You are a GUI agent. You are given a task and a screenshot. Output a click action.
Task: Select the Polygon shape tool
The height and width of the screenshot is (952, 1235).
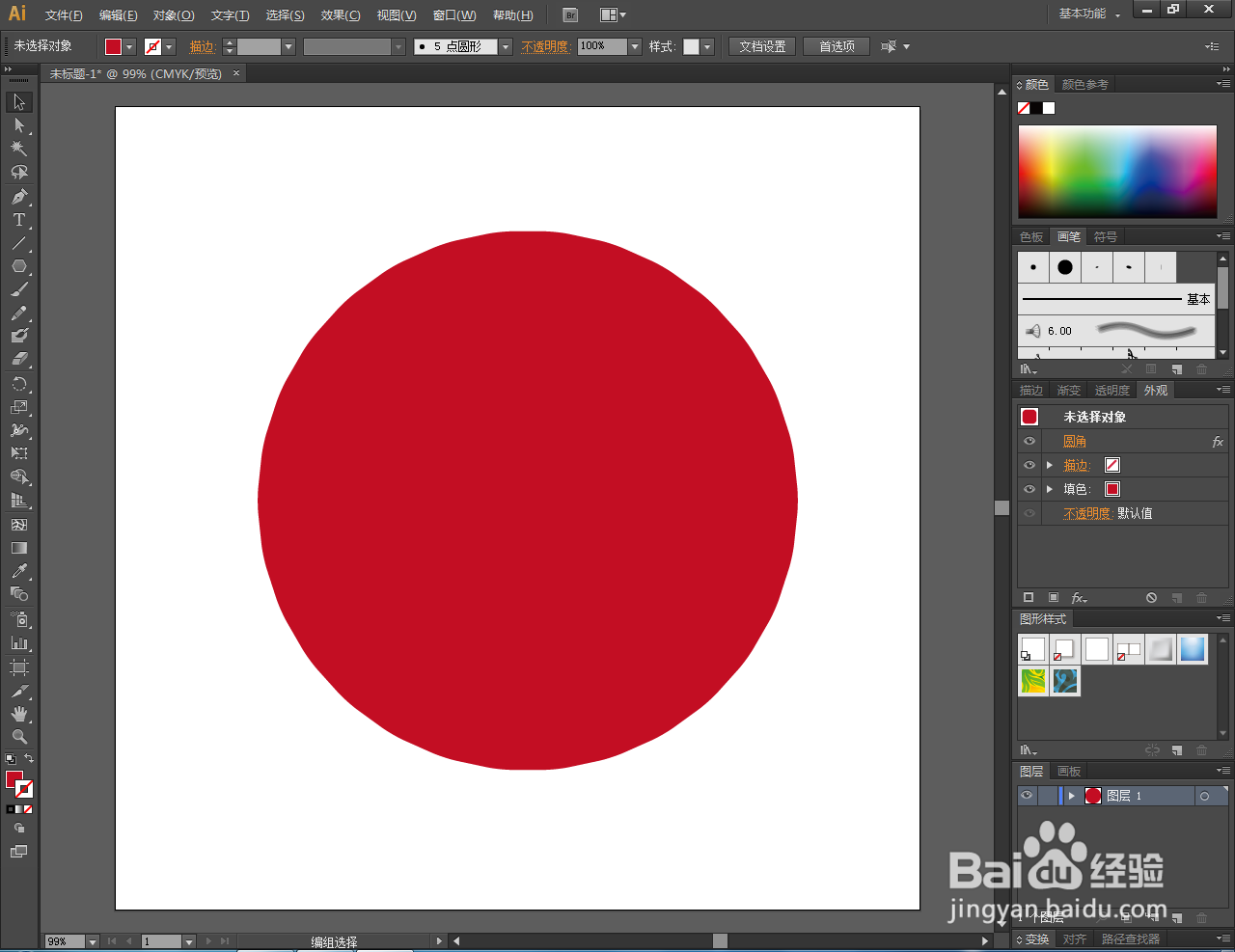pos(19,266)
